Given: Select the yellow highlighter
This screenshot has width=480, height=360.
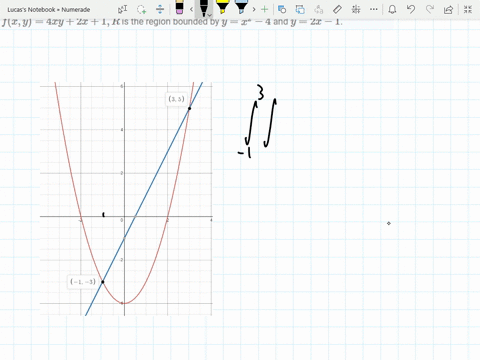Looking at the screenshot, I should point(222,7).
